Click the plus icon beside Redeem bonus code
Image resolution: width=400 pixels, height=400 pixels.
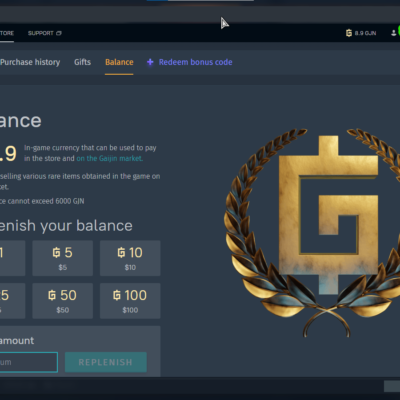(x=150, y=62)
